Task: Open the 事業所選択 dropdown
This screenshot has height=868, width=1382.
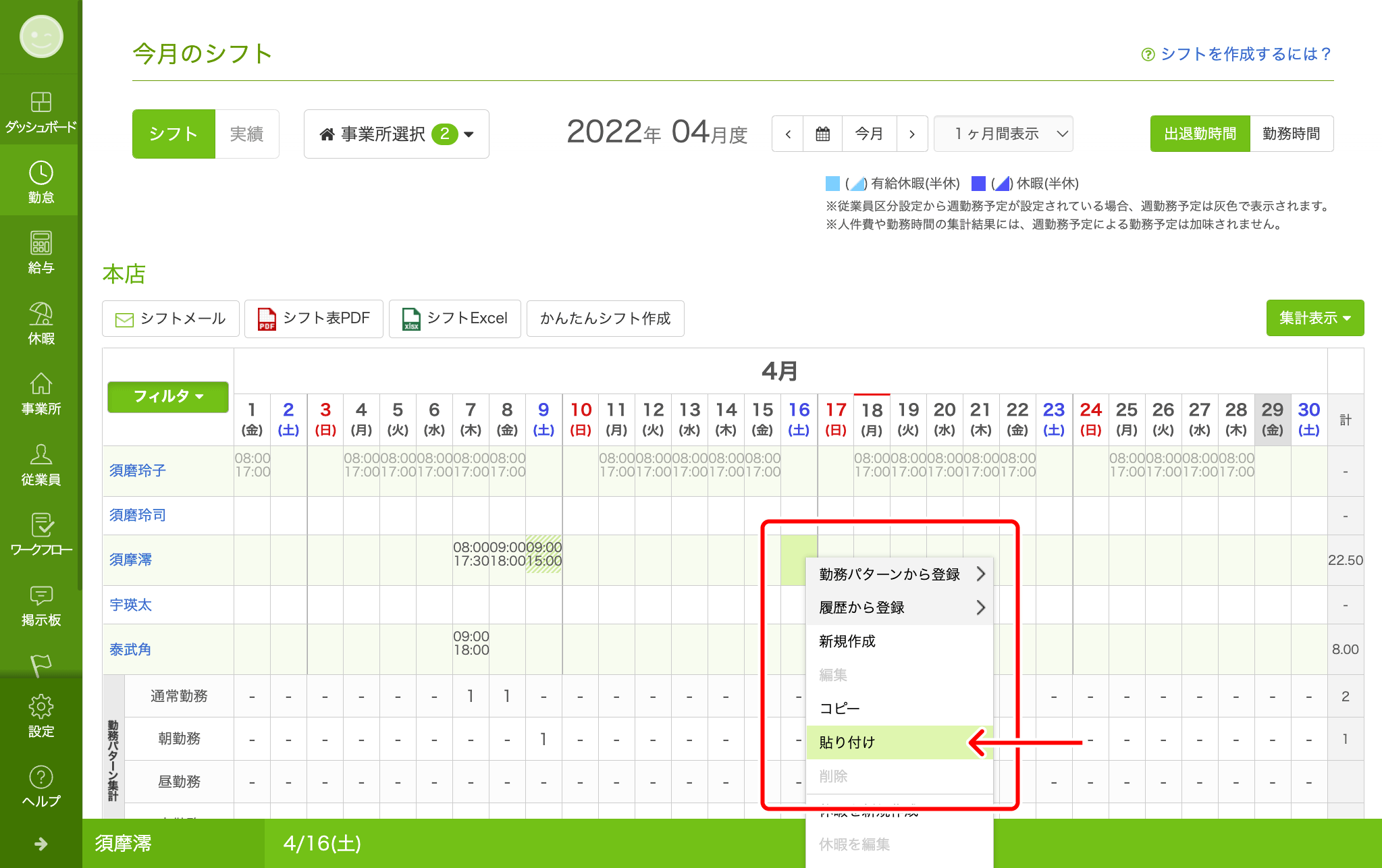Action: tap(396, 134)
